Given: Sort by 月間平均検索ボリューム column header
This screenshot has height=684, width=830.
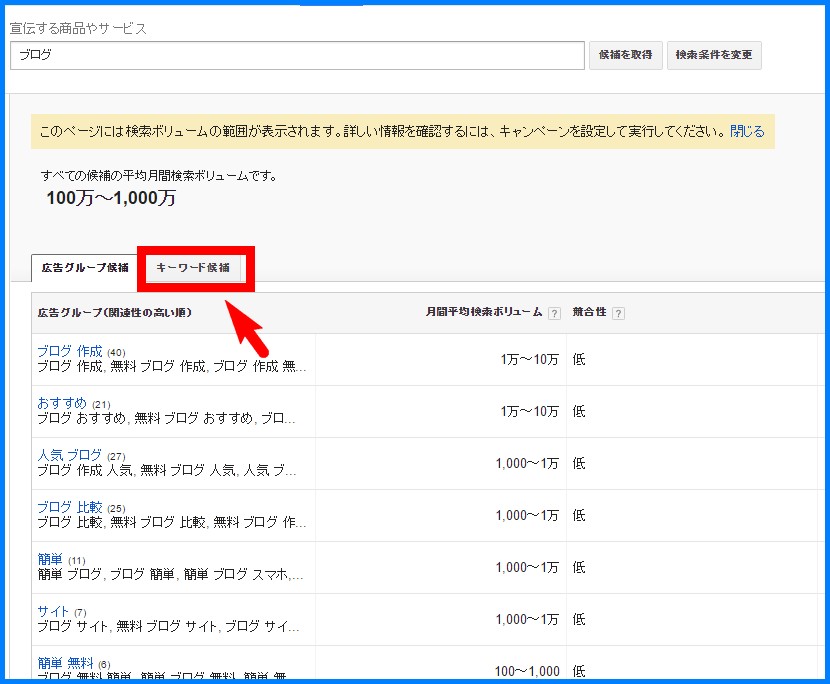Looking at the screenshot, I should 484,313.
